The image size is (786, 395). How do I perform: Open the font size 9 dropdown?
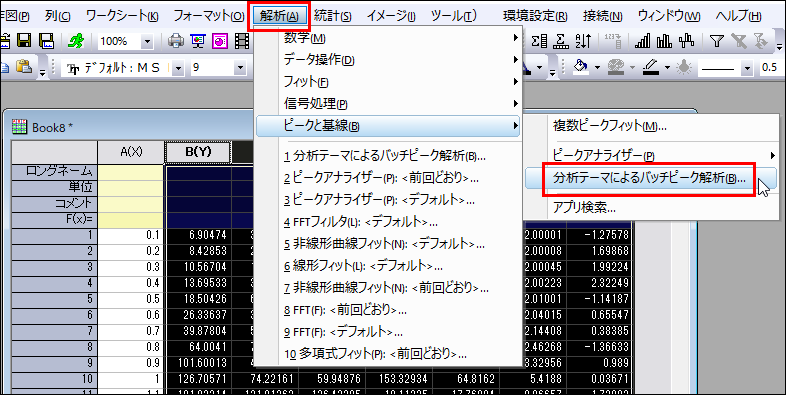click(241, 67)
